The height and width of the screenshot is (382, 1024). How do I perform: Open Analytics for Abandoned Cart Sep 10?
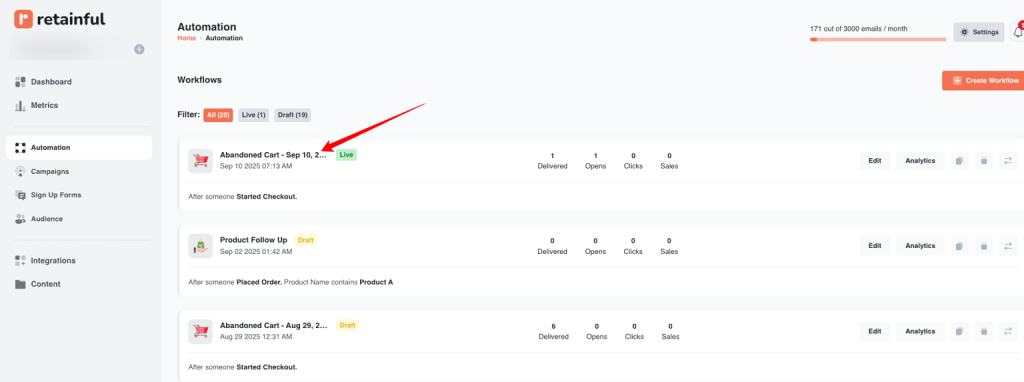click(x=920, y=161)
